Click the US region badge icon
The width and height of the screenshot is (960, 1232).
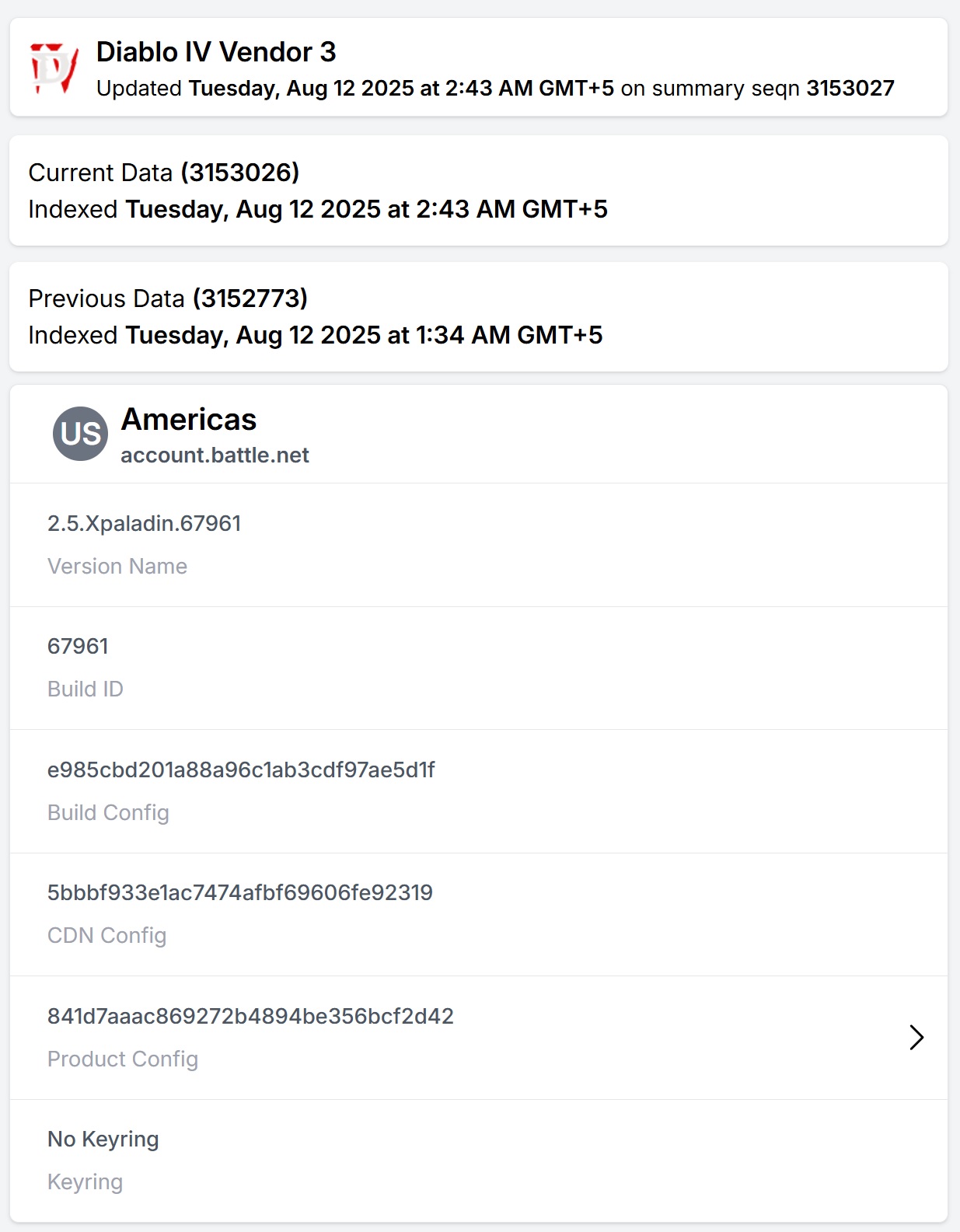click(80, 434)
